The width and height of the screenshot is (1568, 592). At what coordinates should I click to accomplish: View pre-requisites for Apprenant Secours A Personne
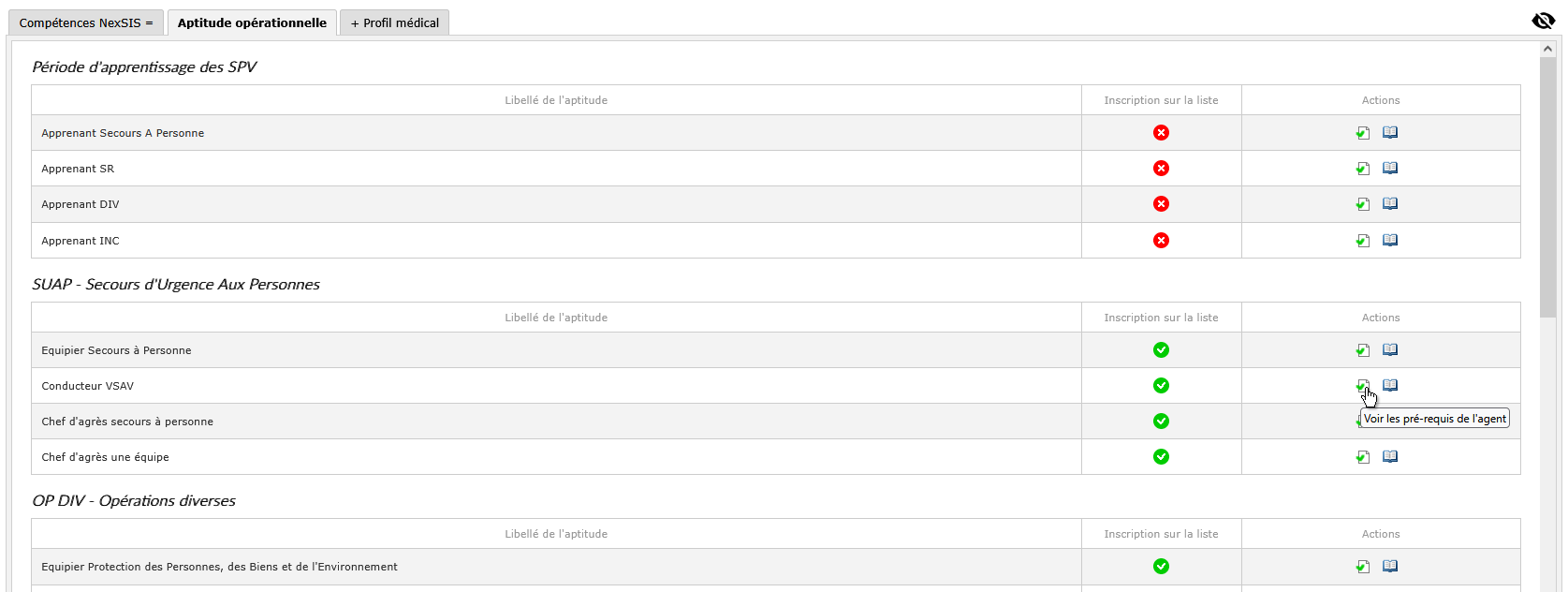pos(1363,133)
